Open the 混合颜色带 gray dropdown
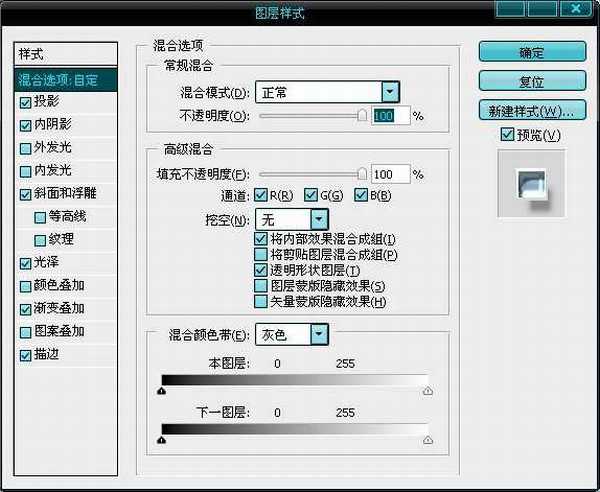The height and width of the screenshot is (492, 600). coord(318,334)
